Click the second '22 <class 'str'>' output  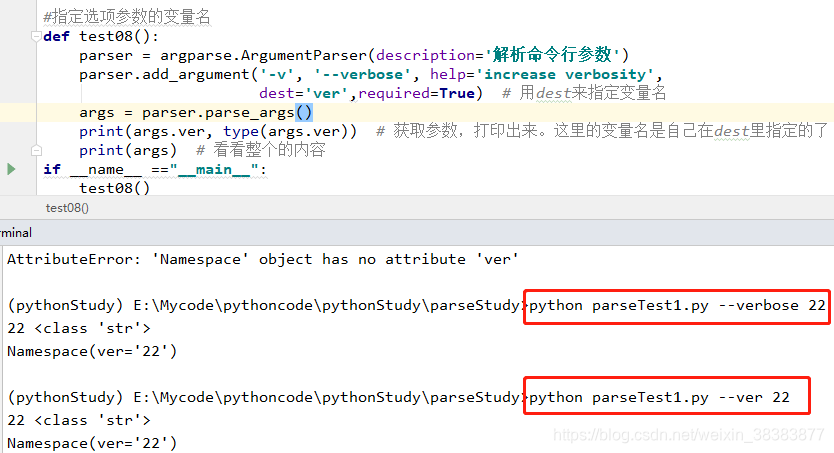[x=79, y=421]
